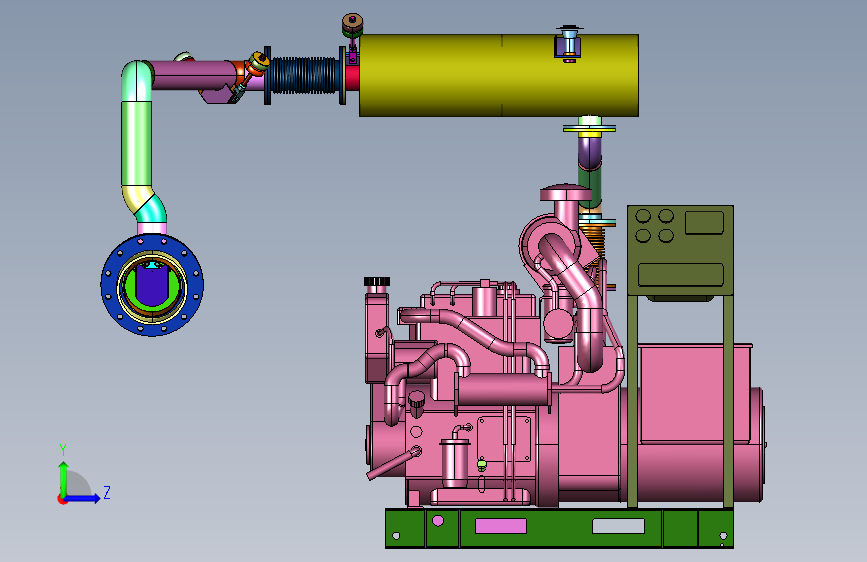The image size is (867, 562).
Task: Click the red origin dot of axis triad
Action: click(61, 499)
